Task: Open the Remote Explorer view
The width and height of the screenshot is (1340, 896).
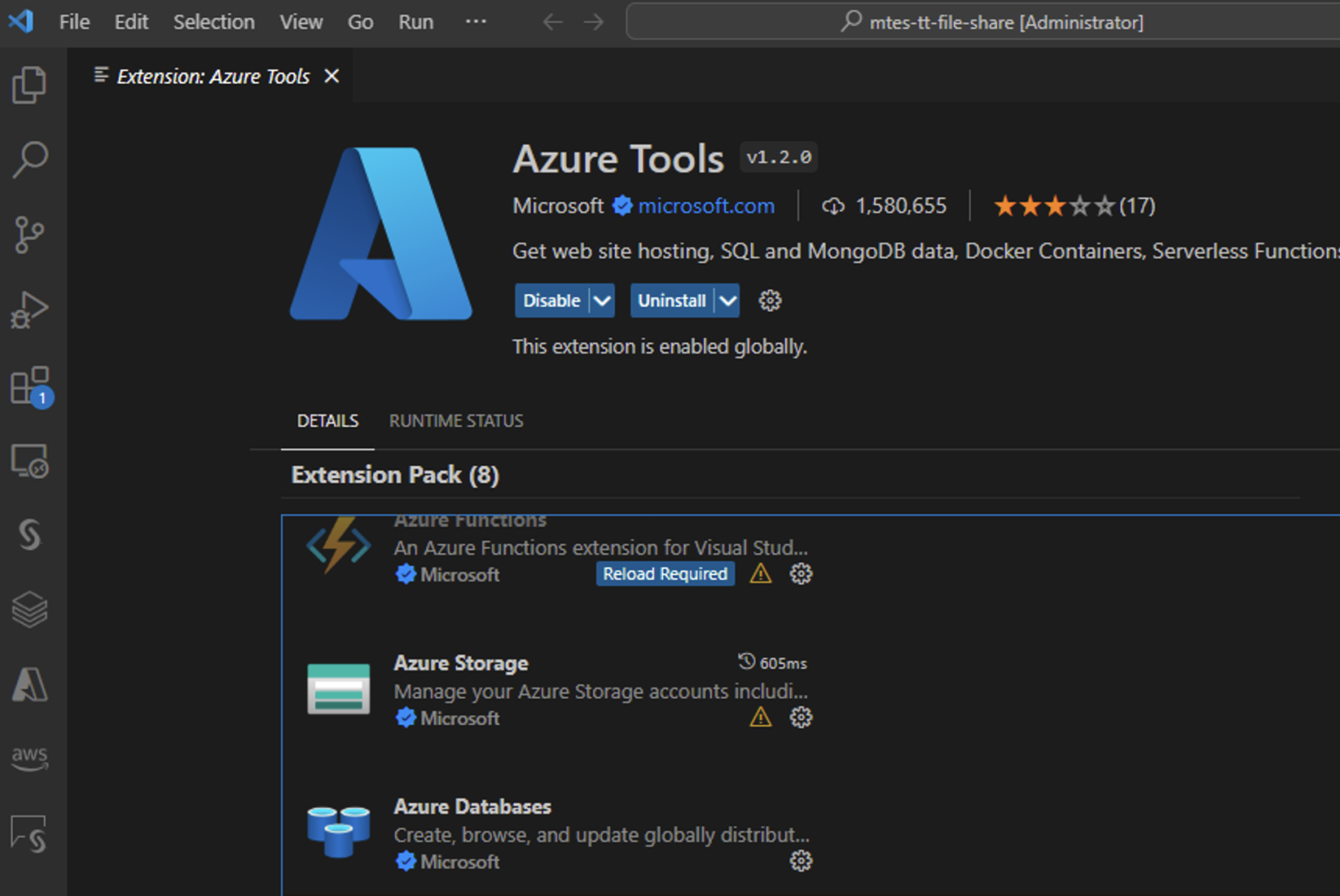Action: point(31,461)
